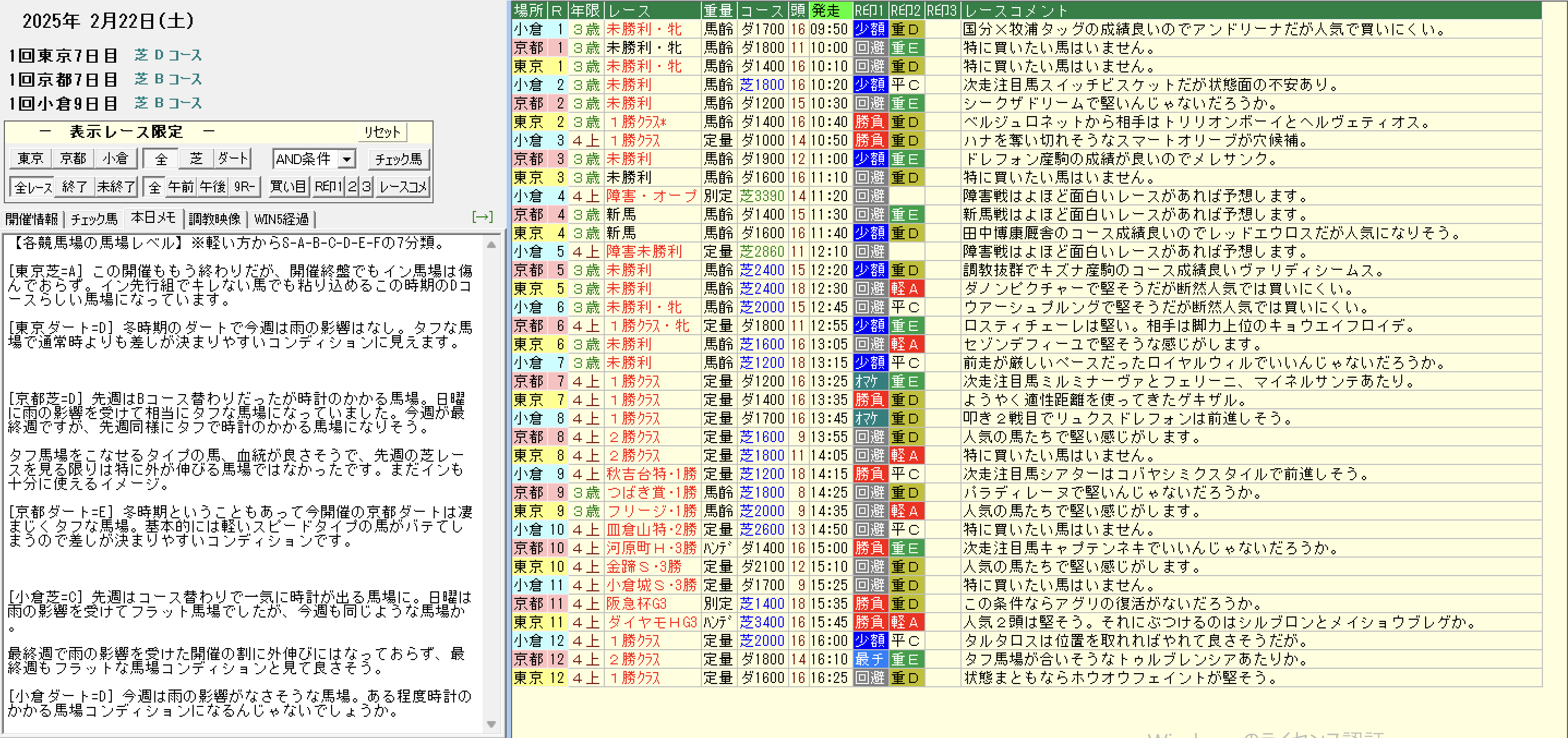The image size is (1568, 738).
Task: Click the 回避 badge in 小倉 4R row
Action: pos(870,195)
